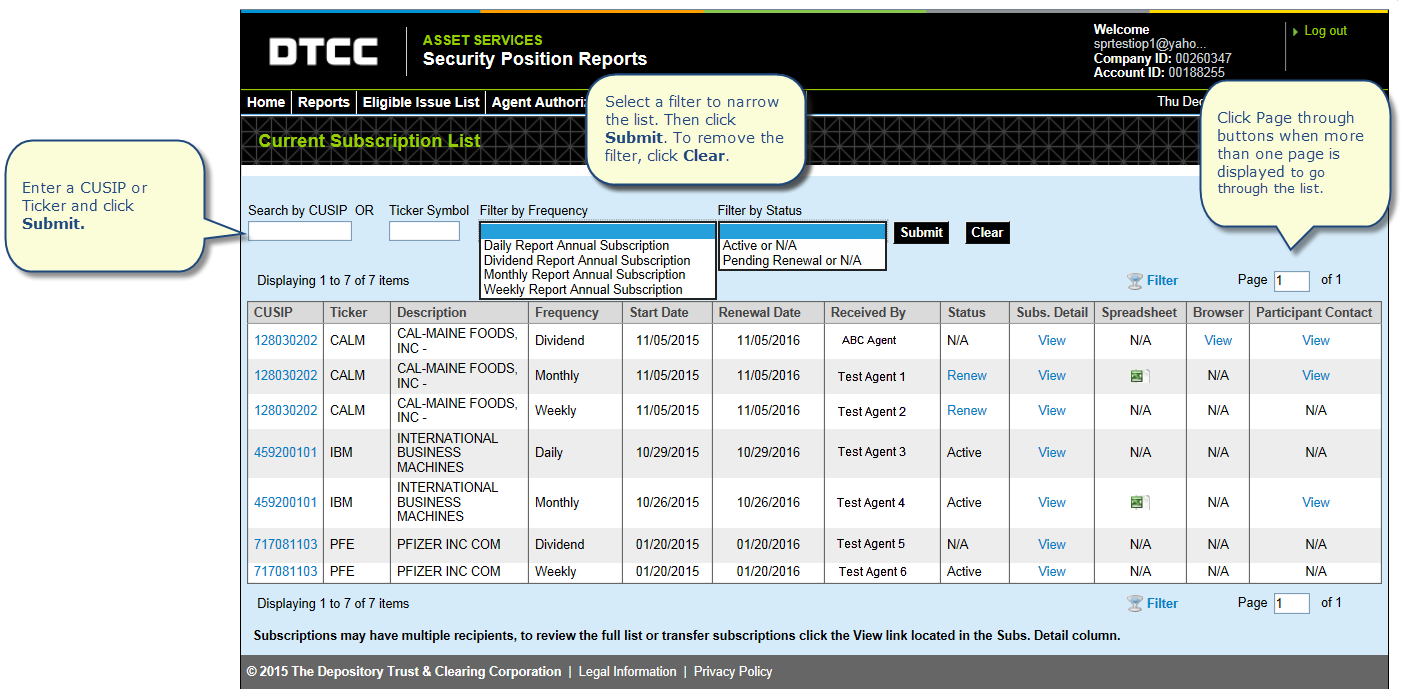Viewport: 1401px width, 694px height.
Task: Click the DTCC logo
Action: pyautogui.click(x=323, y=52)
